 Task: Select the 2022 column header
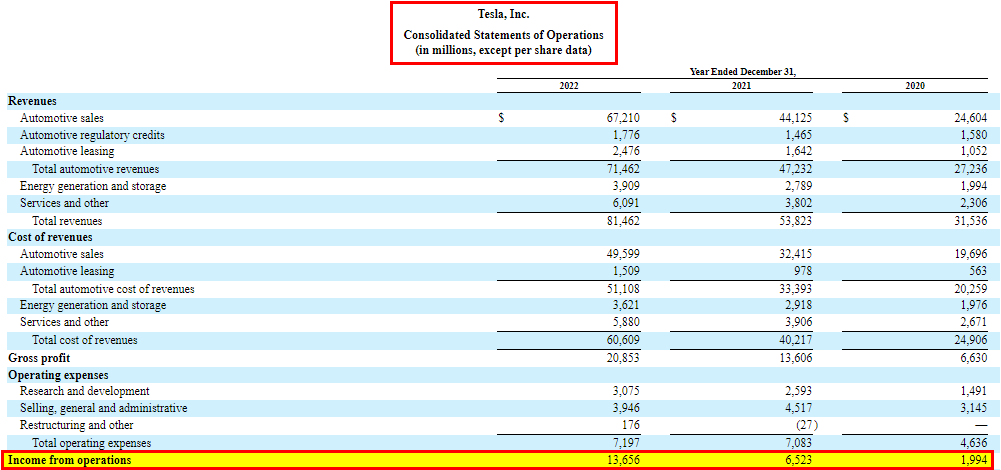(x=568, y=86)
